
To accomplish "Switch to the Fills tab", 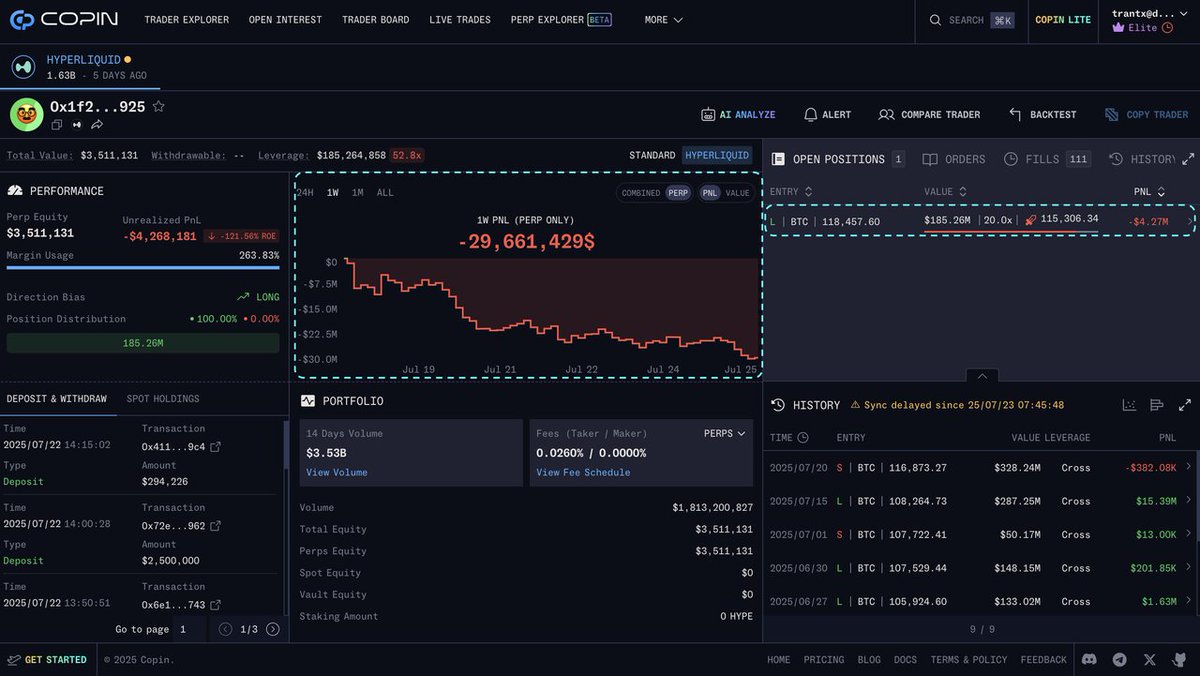I will pos(1046,159).
